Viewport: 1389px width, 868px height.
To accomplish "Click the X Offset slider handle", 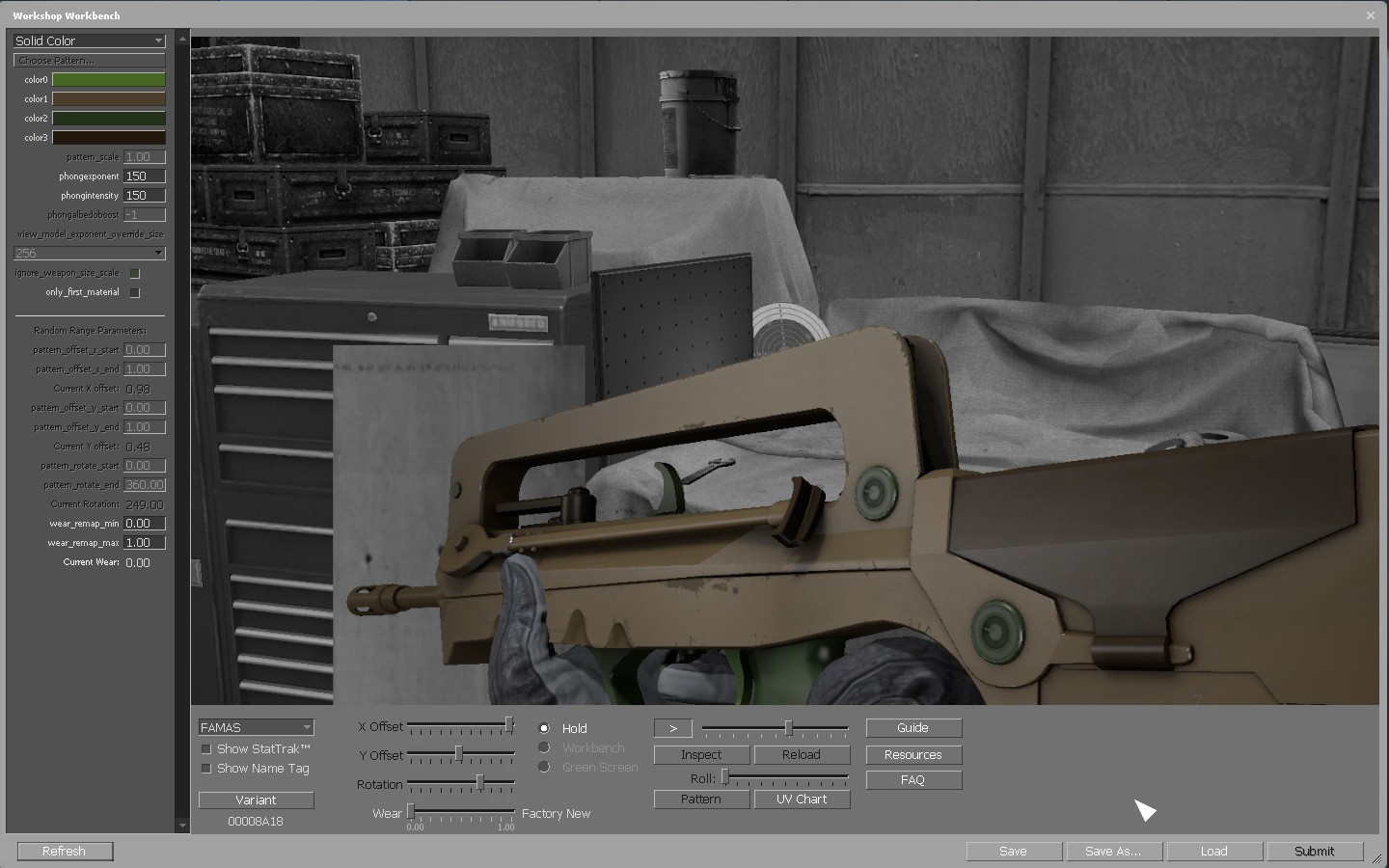I will tap(508, 724).
